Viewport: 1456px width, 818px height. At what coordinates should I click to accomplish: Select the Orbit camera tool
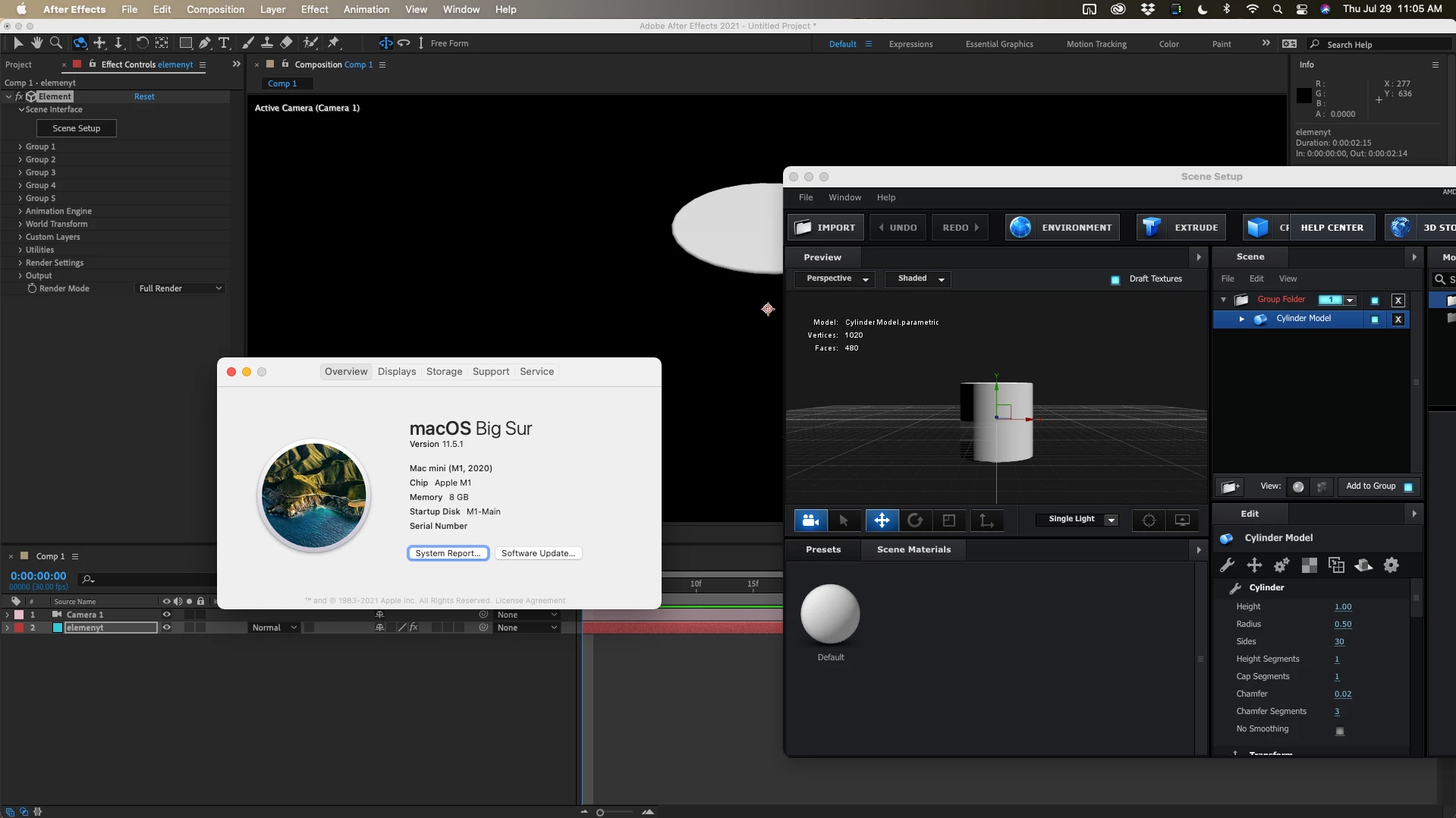pos(80,43)
